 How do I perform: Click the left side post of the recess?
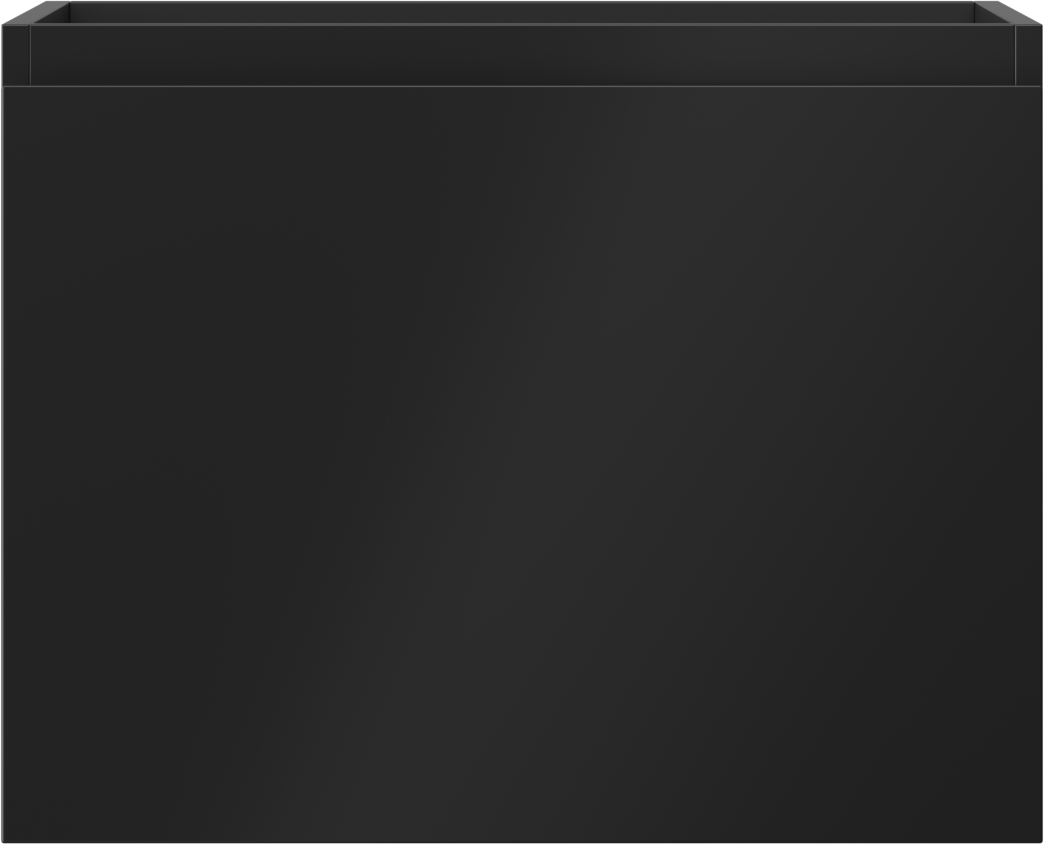click(16, 56)
